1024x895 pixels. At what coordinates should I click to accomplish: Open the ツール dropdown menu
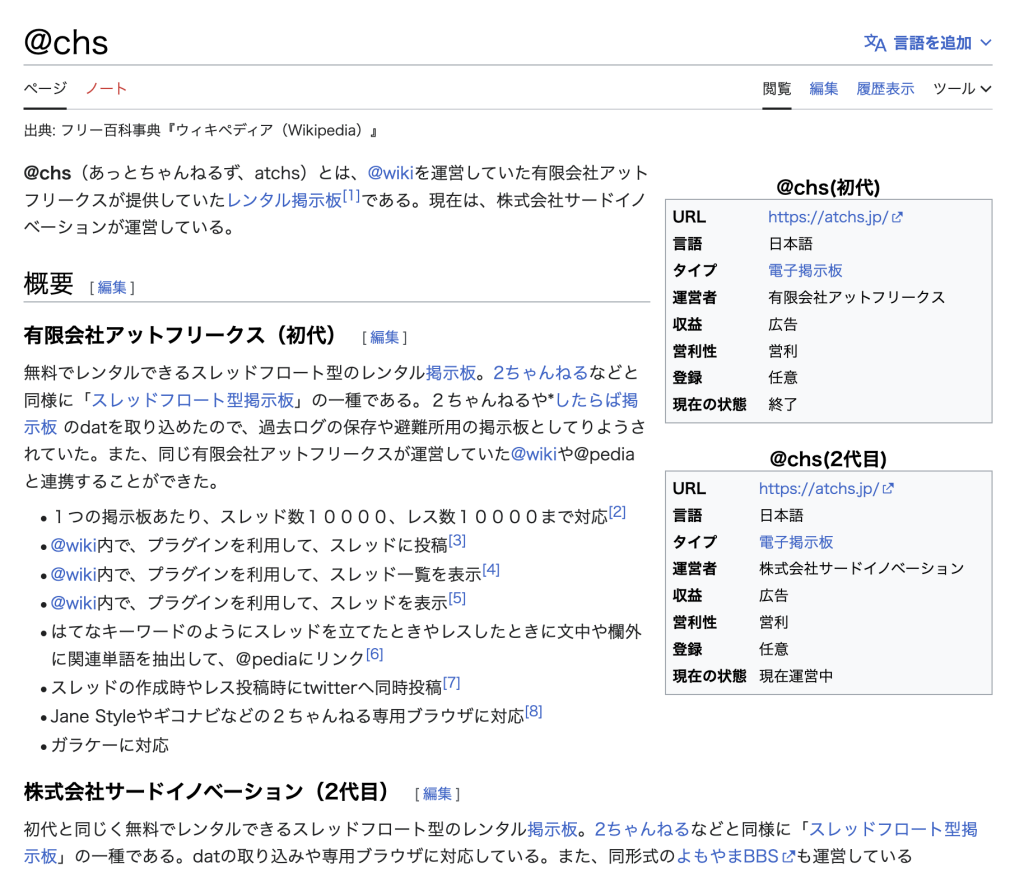pyautogui.click(x=962, y=89)
